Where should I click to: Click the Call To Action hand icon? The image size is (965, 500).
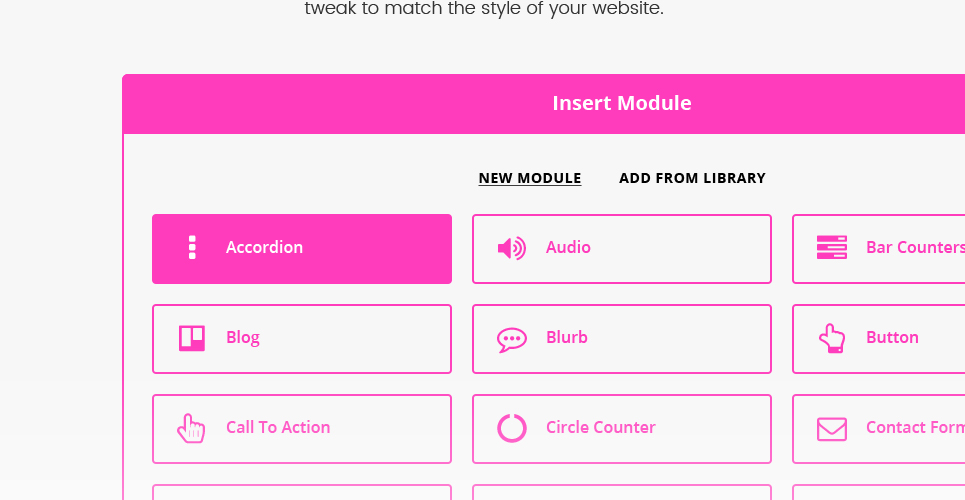coord(191,429)
